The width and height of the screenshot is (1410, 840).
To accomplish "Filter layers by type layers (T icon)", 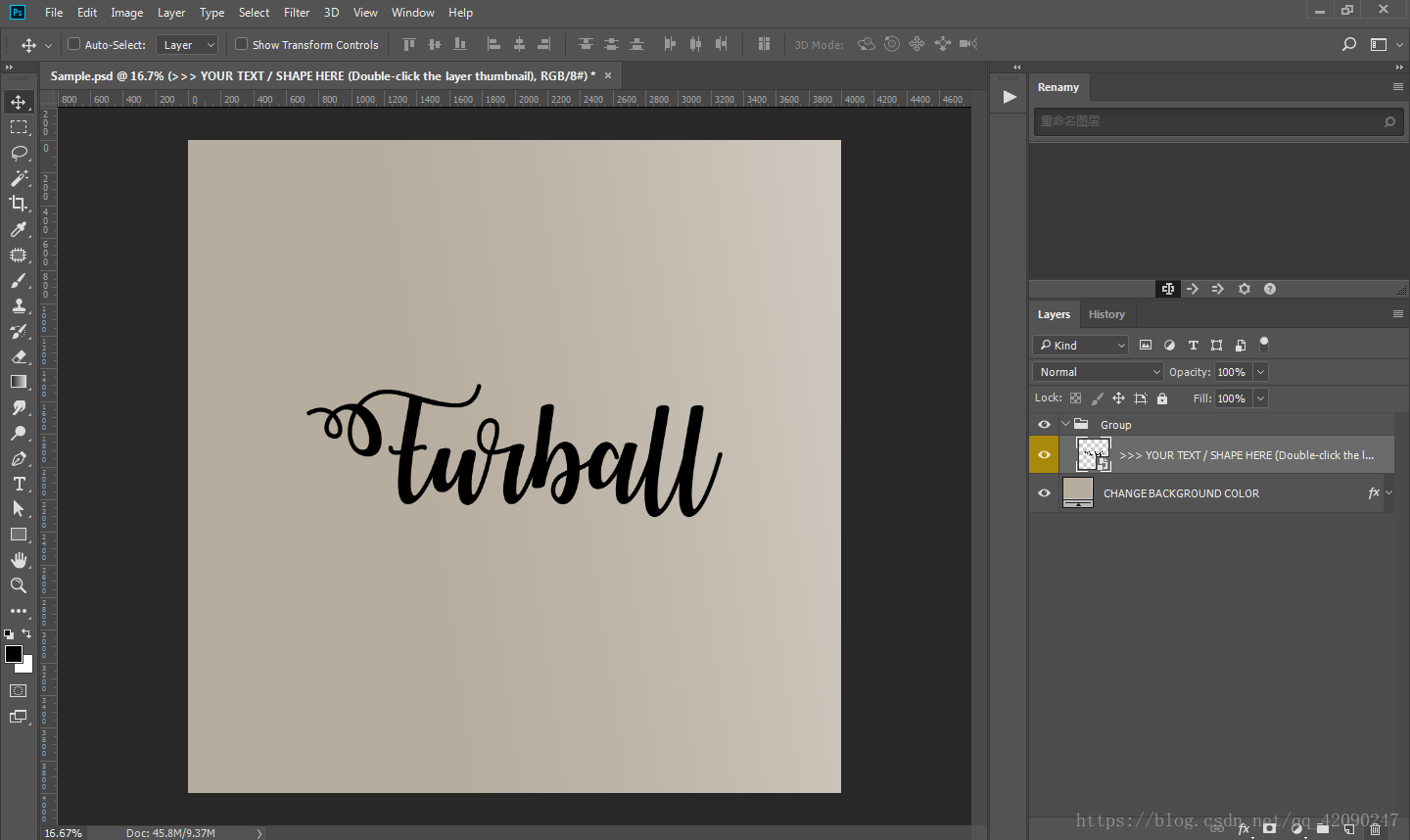I will click(x=1193, y=345).
